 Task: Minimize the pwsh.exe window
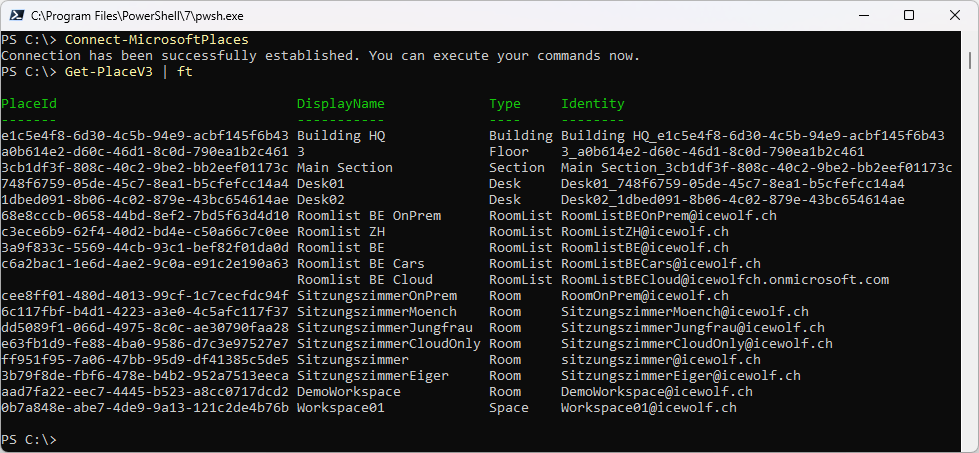[x=865, y=15]
